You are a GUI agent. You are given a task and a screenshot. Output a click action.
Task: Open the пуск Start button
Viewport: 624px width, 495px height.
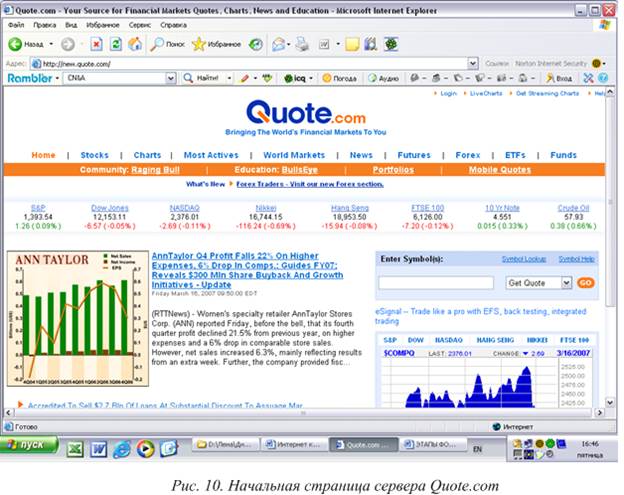click(29, 445)
